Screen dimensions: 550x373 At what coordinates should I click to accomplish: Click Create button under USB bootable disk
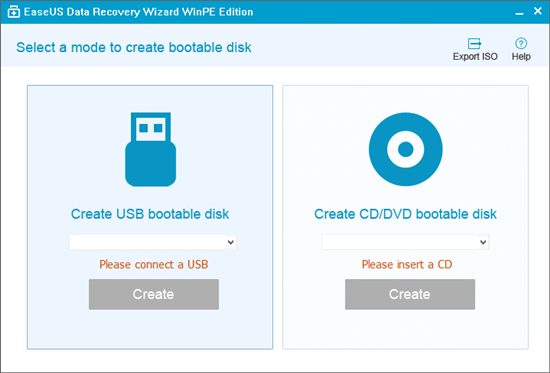click(154, 294)
